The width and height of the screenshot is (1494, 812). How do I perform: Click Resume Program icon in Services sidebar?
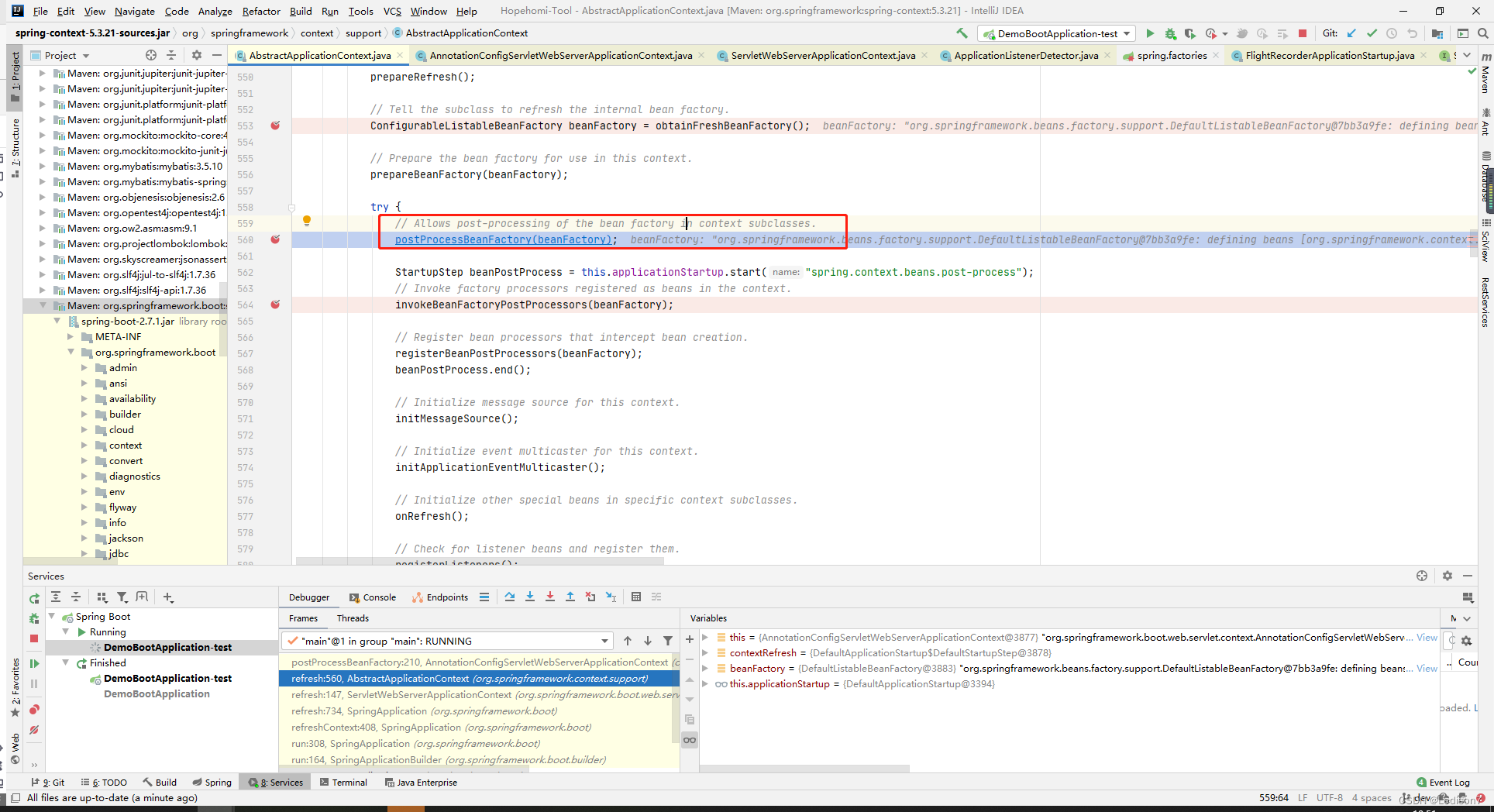[x=34, y=663]
